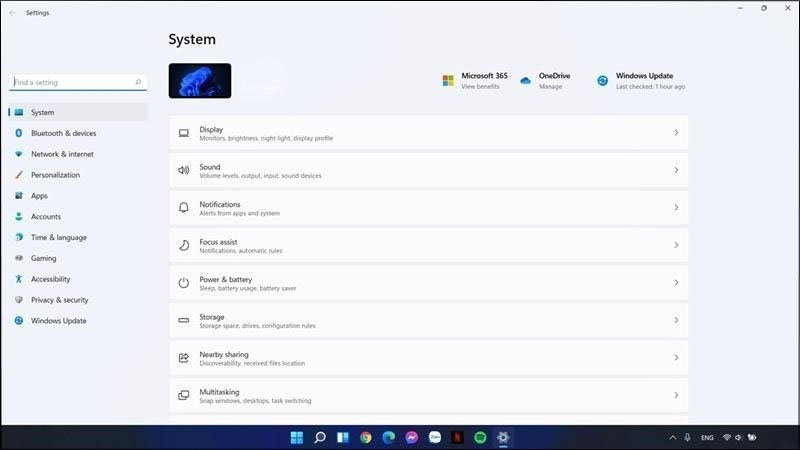Launch Netflix from the taskbar
Screen dimensions: 800x450
coord(457,437)
